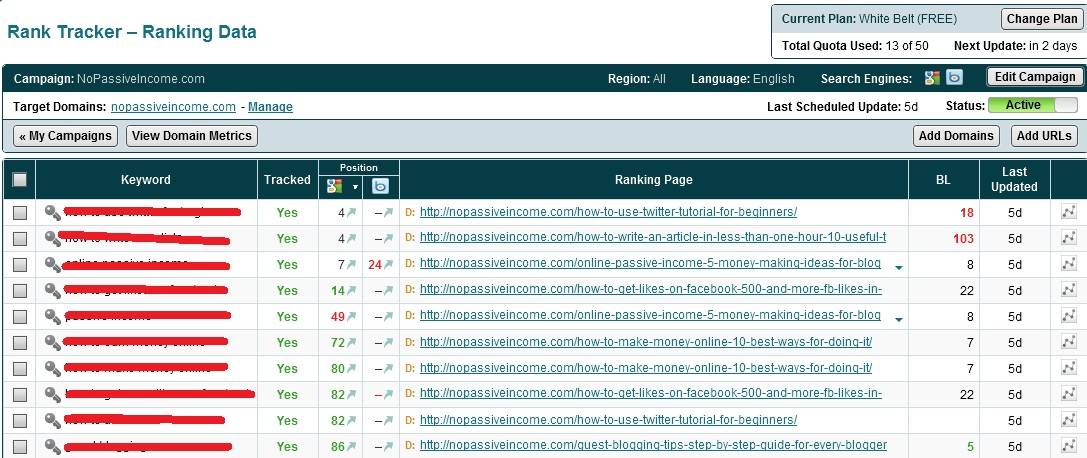Click 'Total Quota Used: 13 of 50' text

[855, 46]
